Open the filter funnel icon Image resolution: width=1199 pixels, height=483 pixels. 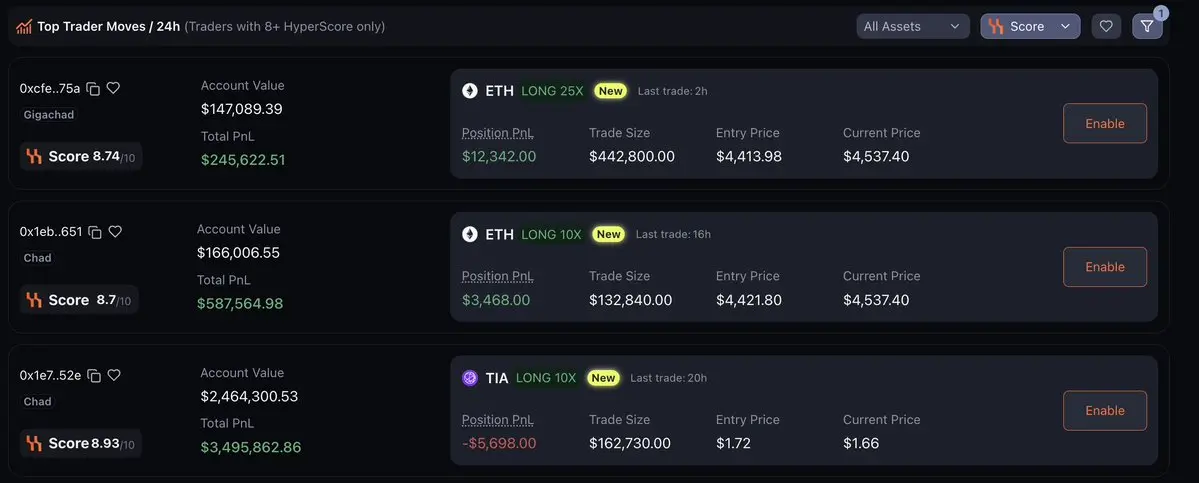coord(1147,26)
